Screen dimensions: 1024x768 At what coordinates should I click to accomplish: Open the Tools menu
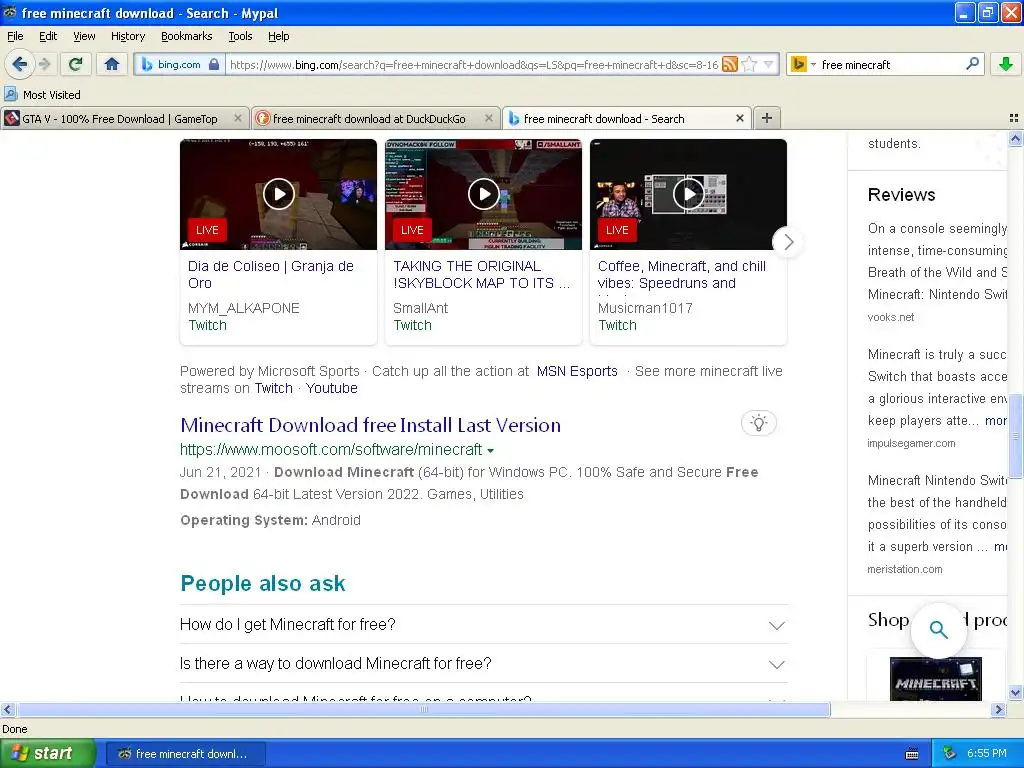click(x=240, y=36)
